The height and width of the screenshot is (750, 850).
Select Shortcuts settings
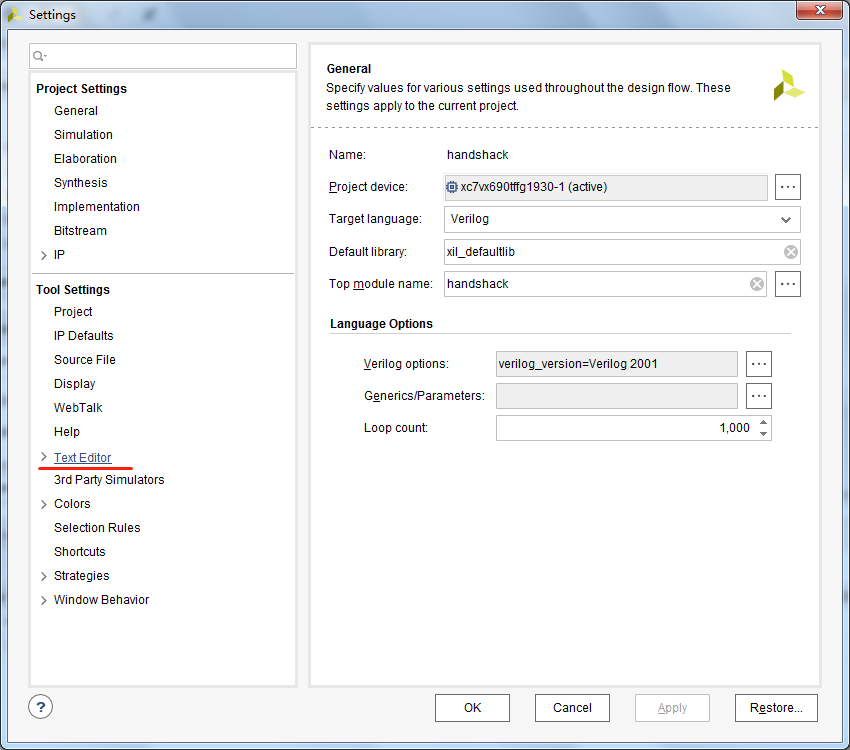pyautogui.click(x=80, y=552)
